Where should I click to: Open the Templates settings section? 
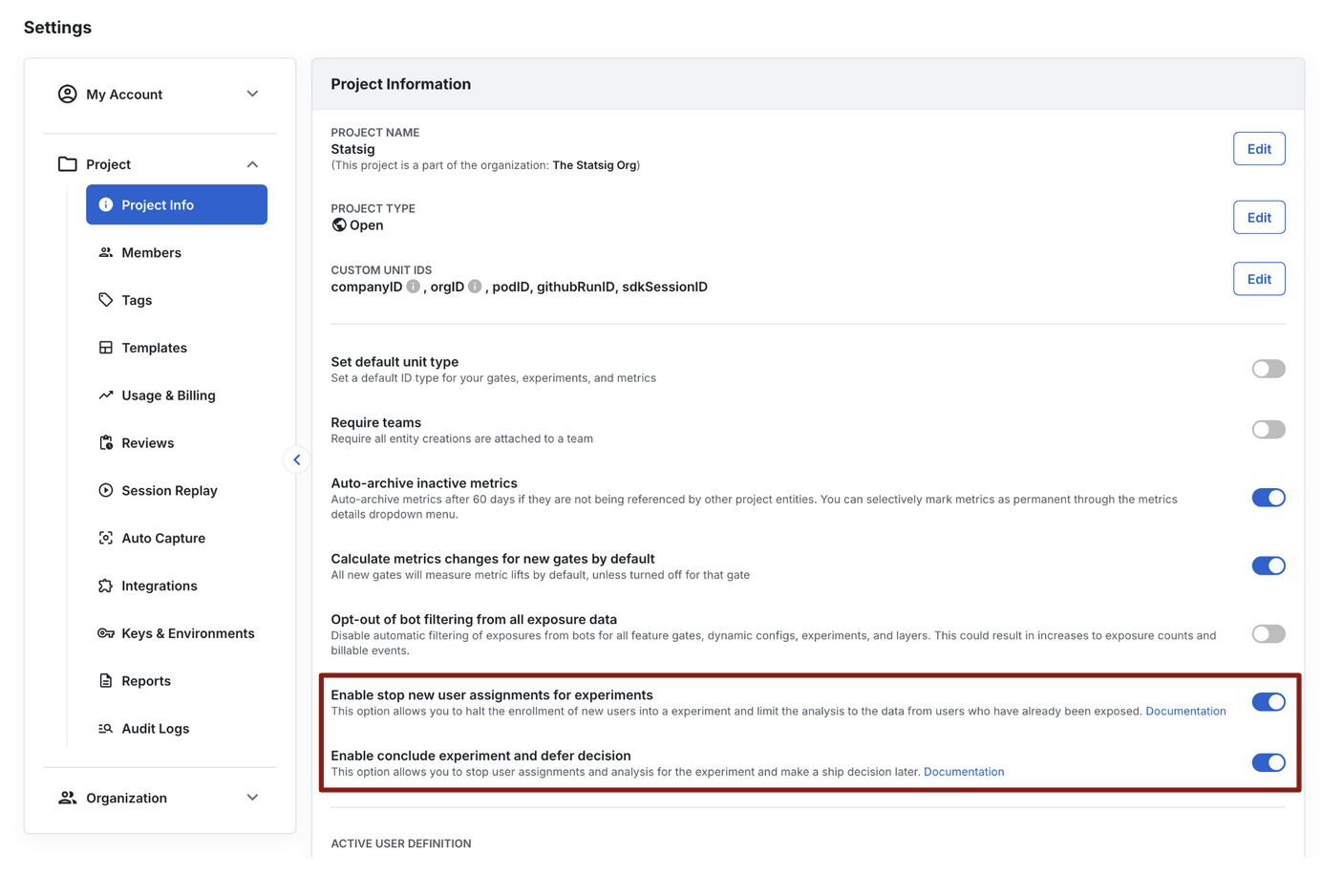click(x=153, y=348)
